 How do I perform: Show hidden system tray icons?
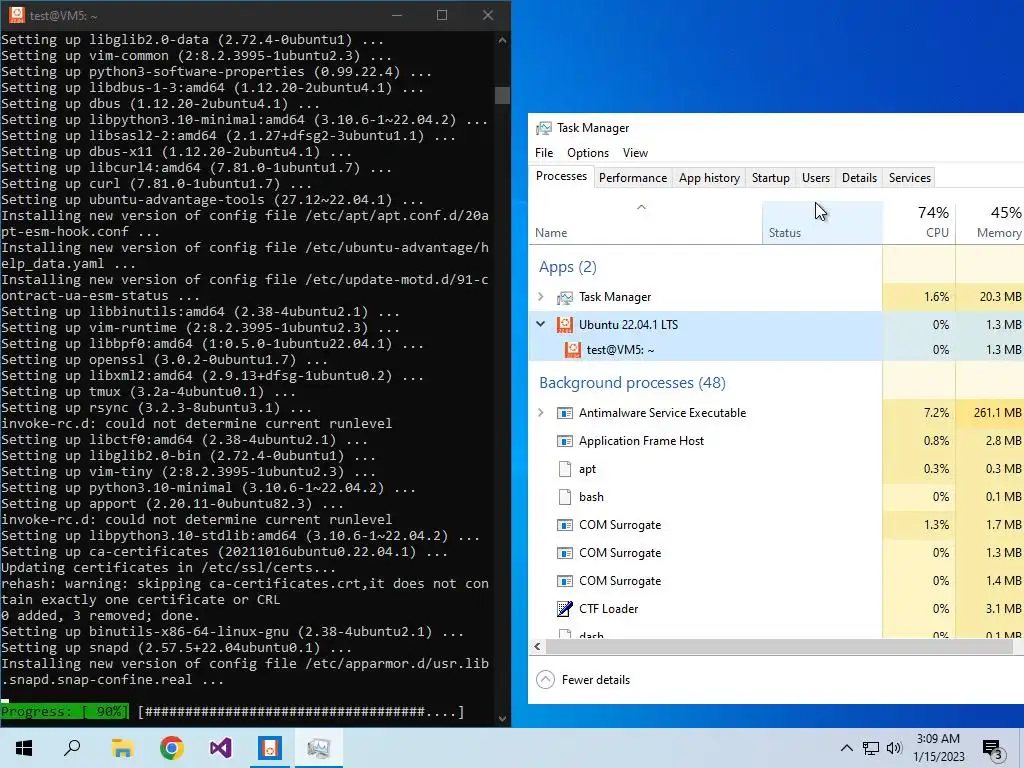pos(846,748)
